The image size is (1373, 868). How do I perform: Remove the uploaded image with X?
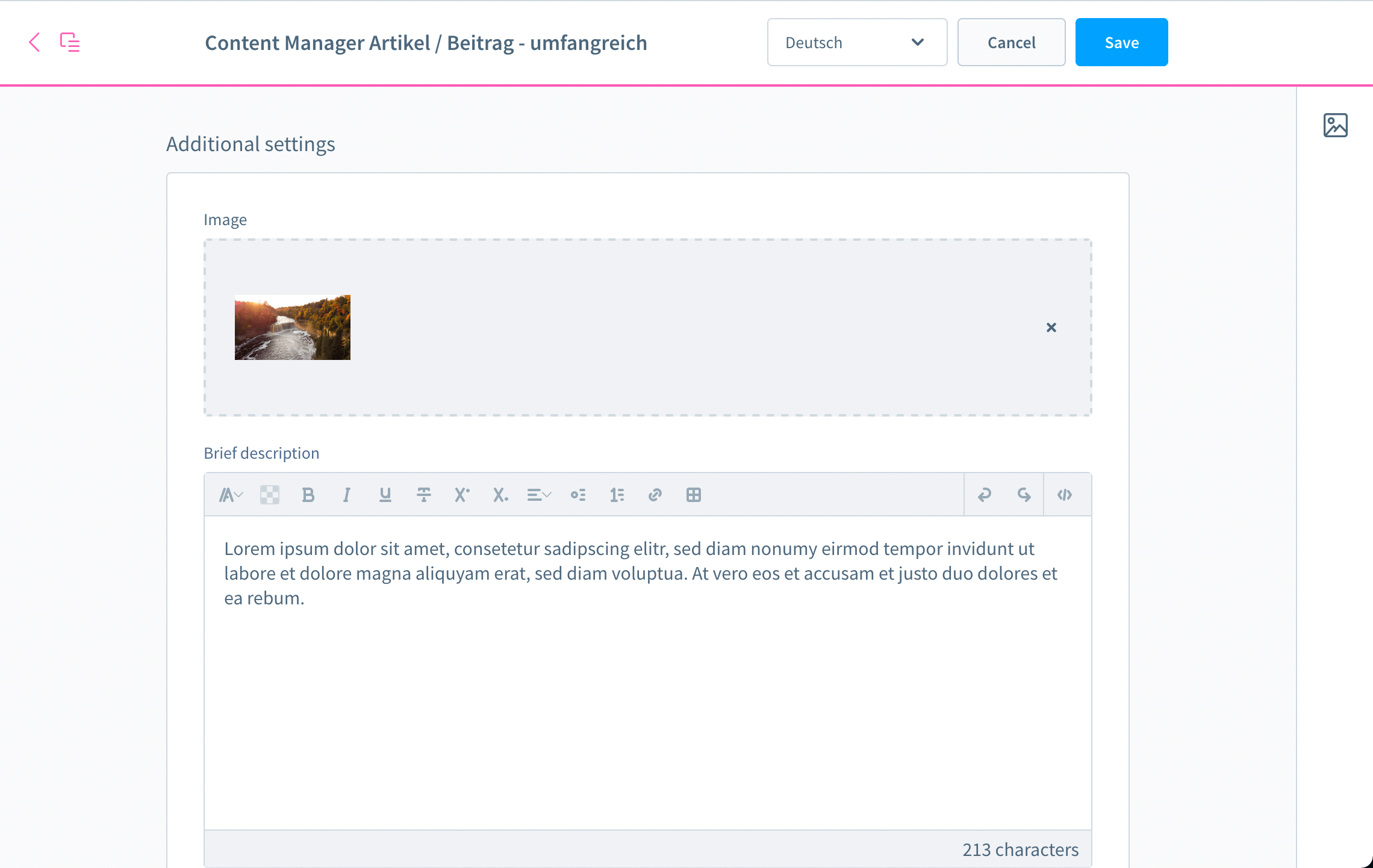click(x=1051, y=327)
